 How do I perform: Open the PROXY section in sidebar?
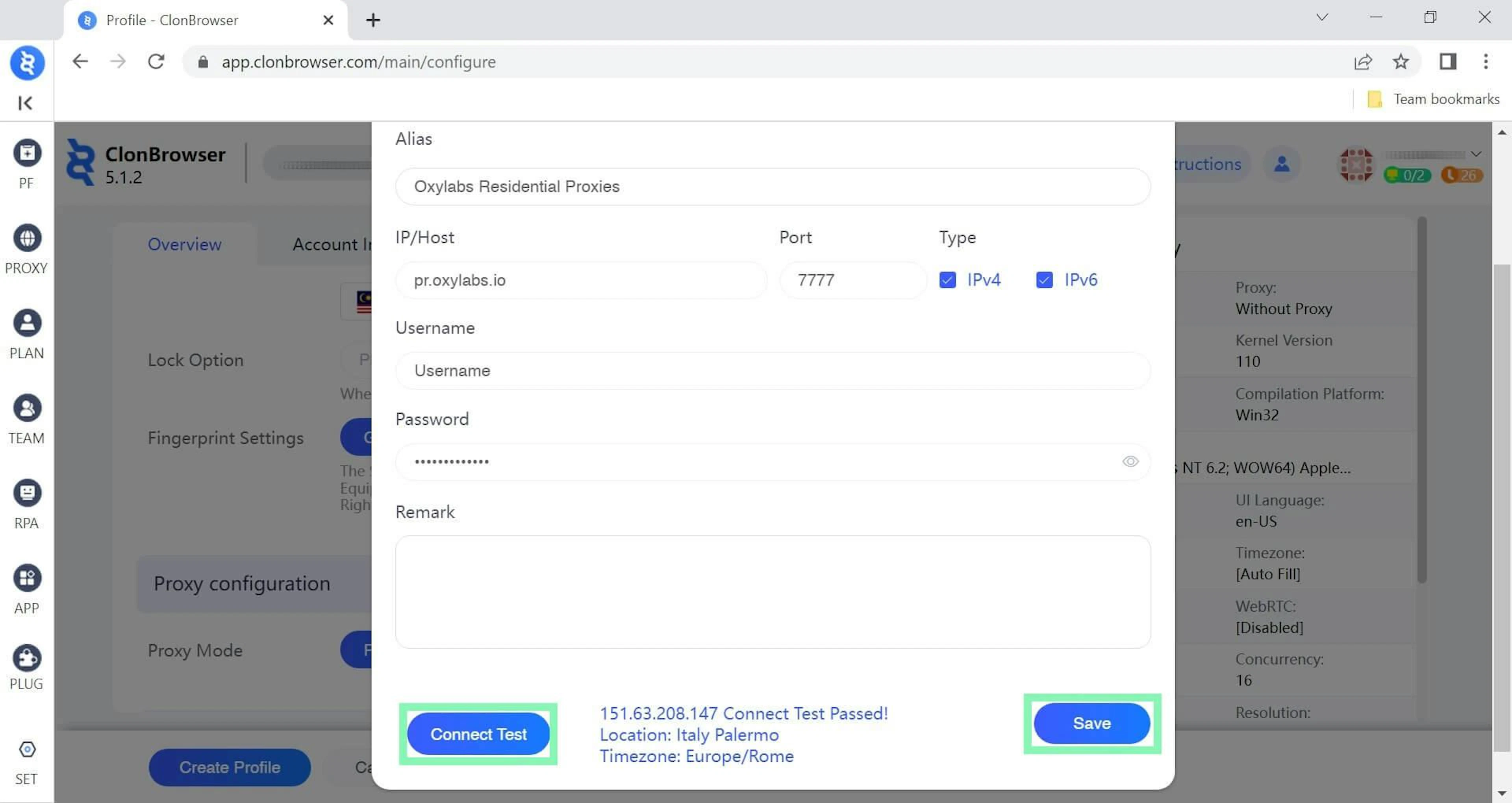point(27,238)
